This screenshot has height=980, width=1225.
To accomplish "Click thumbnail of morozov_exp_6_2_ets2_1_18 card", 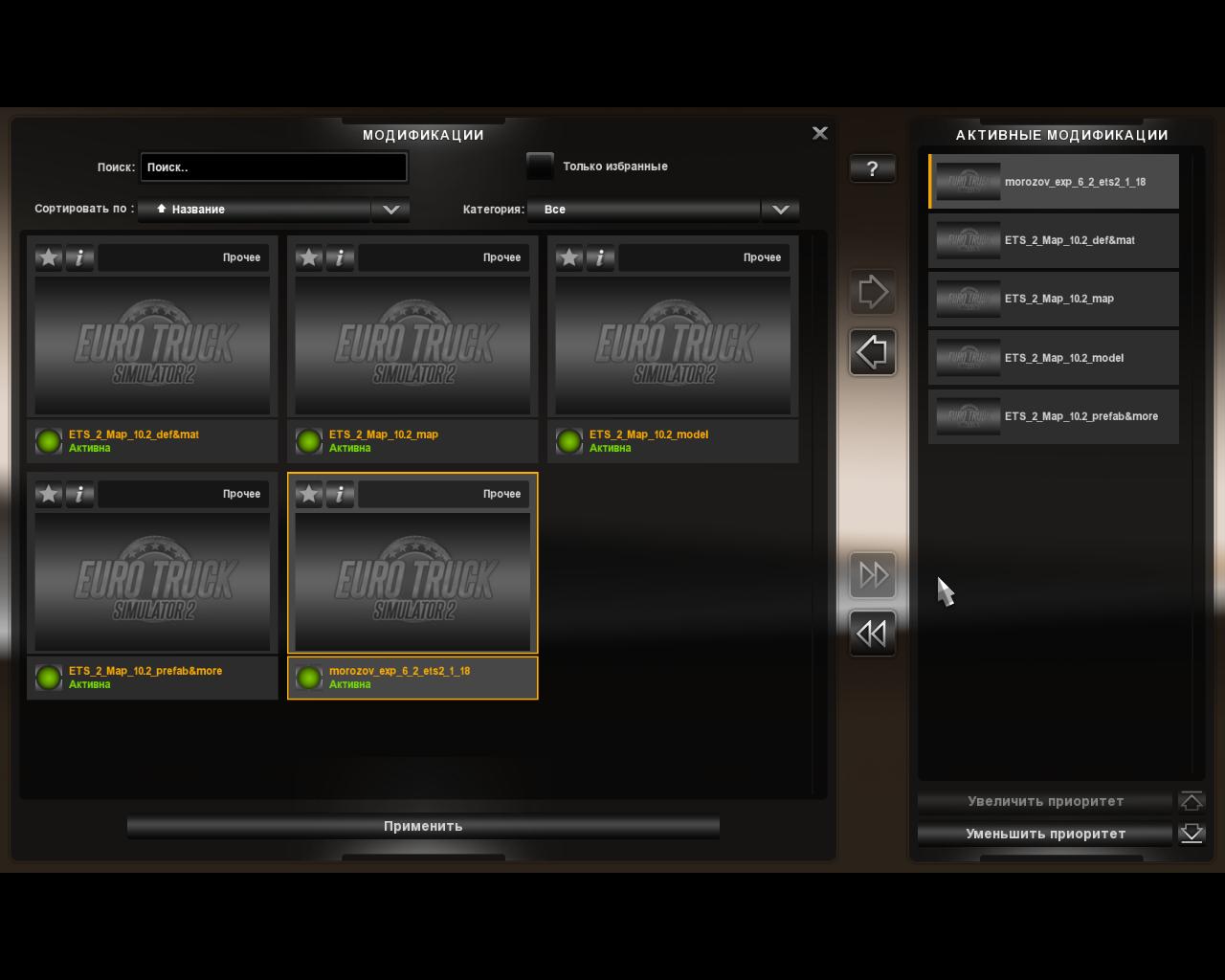I will coord(412,582).
